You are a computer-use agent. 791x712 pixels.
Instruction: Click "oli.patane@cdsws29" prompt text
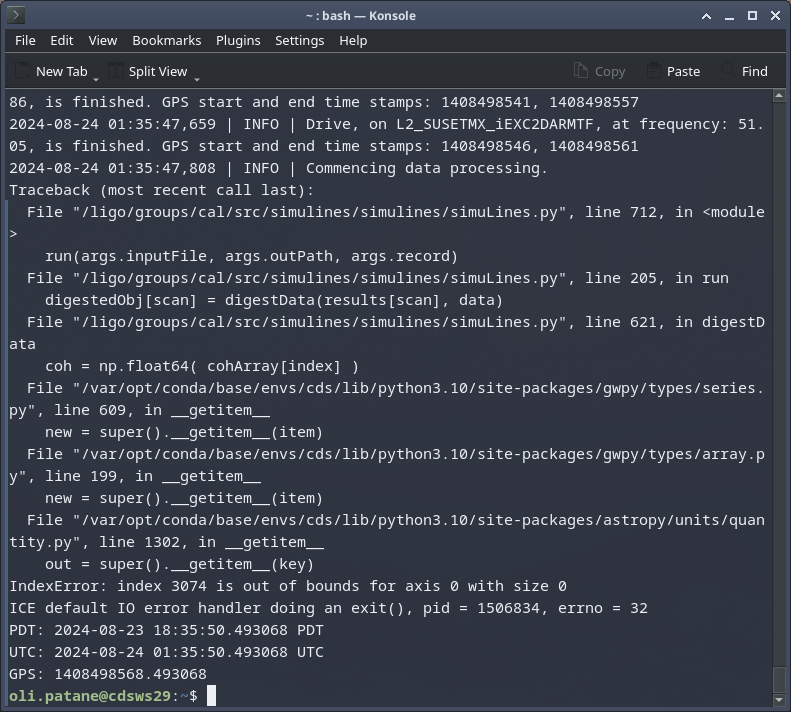[90, 696]
